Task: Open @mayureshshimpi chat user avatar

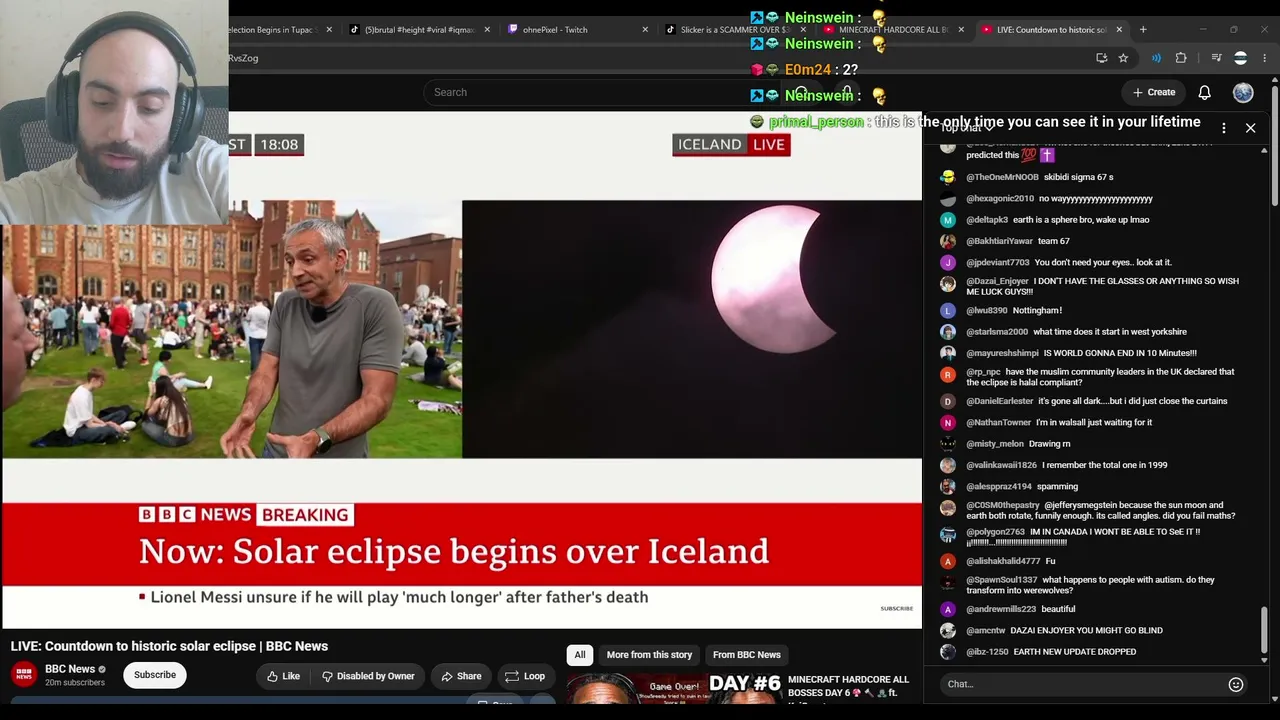Action: (948, 353)
